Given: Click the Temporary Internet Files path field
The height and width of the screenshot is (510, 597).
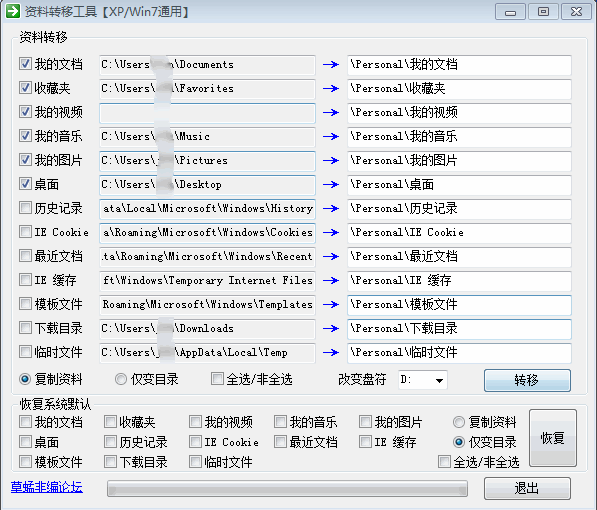Looking at the screenshot, I should click(x=207, y=281).
